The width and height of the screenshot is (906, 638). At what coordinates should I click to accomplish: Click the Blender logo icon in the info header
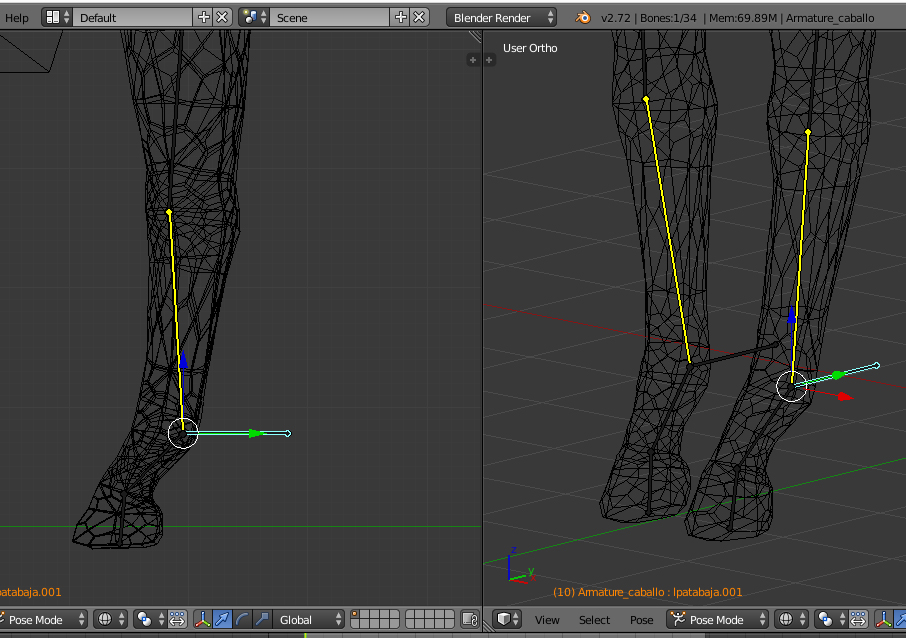pyautogui.click(x=583, y=18)
